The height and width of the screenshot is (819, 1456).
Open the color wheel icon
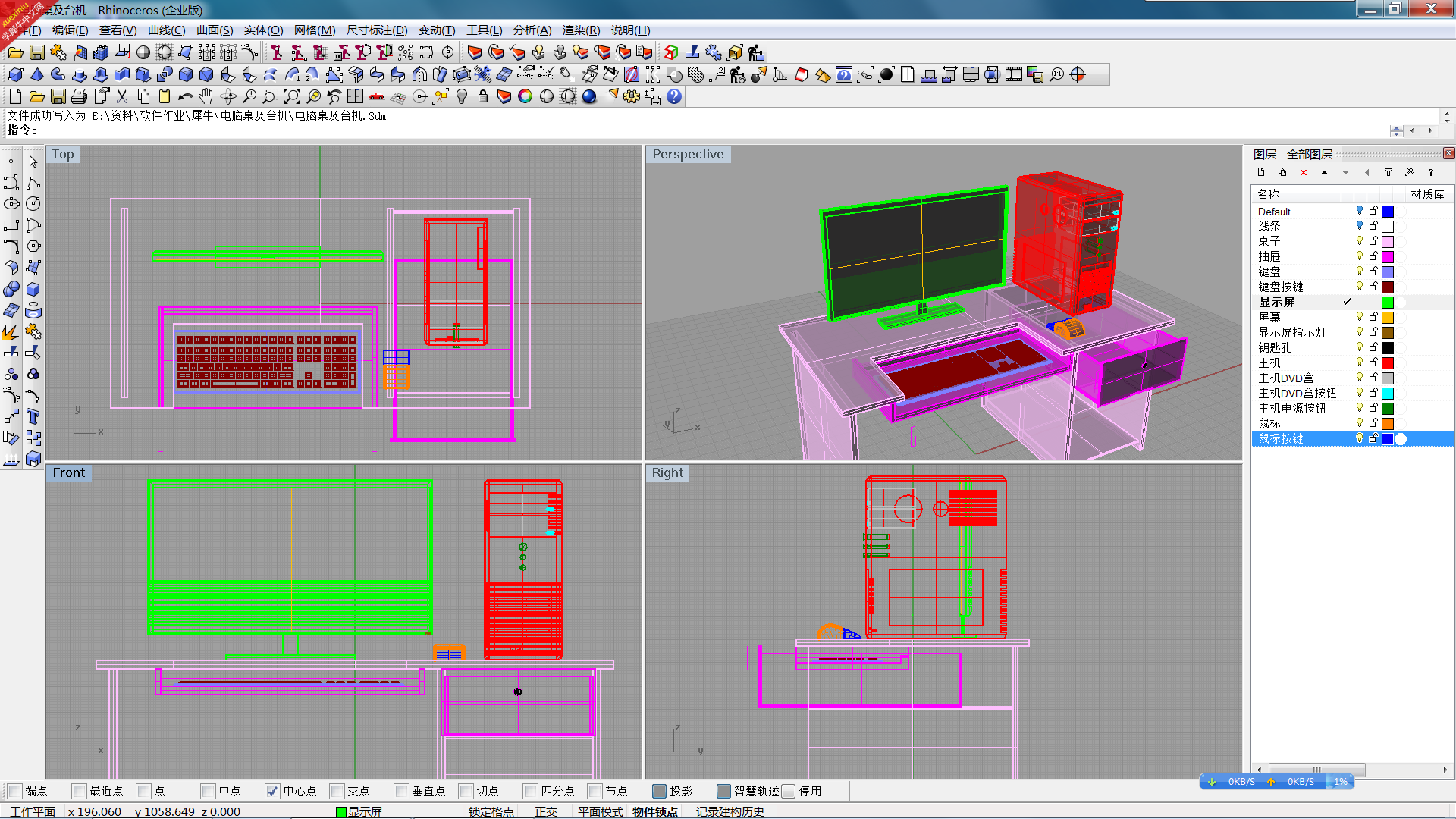tap(525, 96)
